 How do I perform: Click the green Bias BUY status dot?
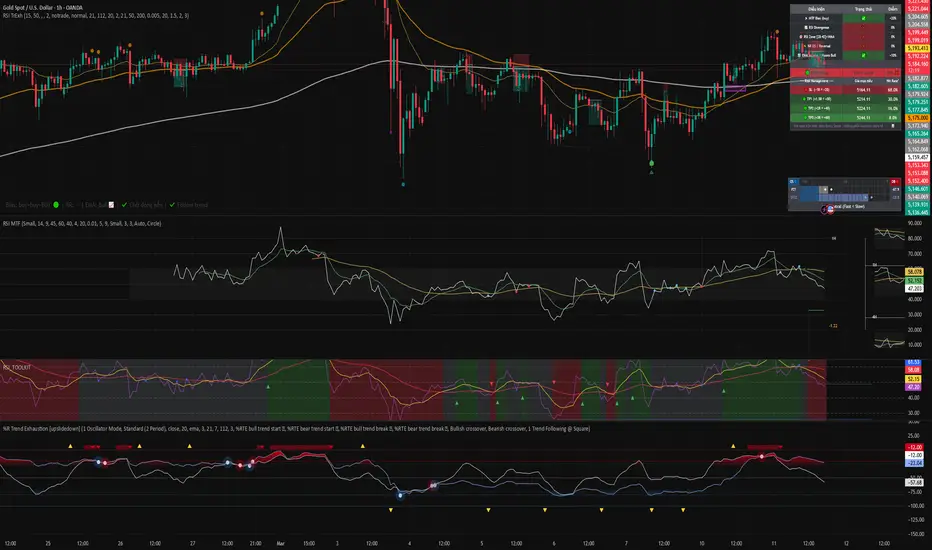56,205
